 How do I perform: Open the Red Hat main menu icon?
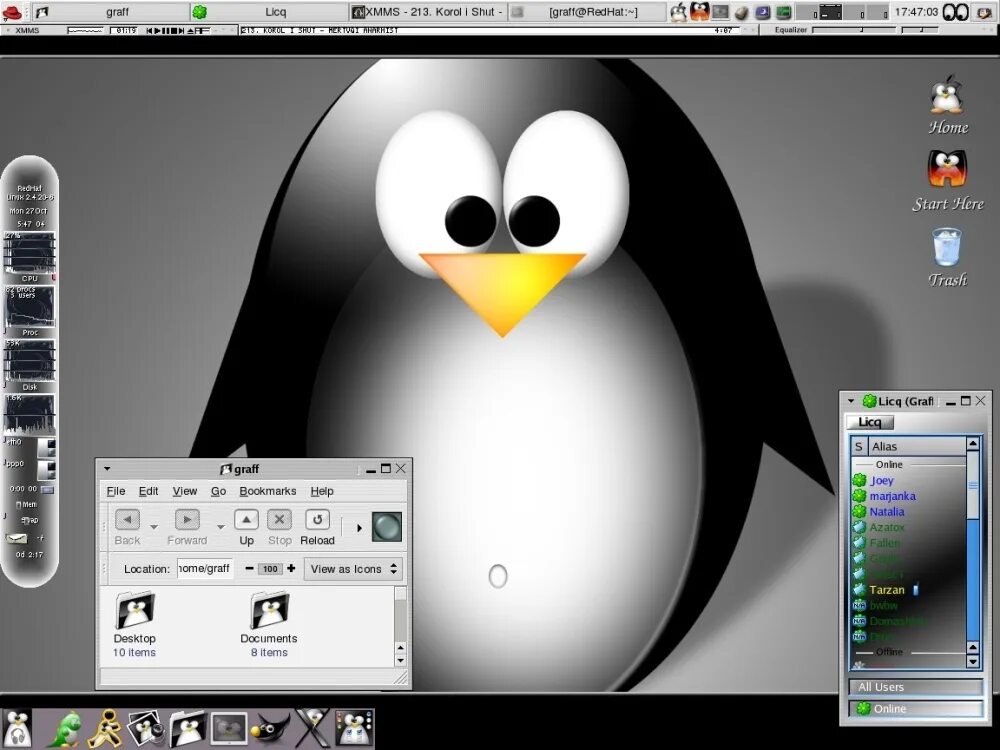click(12, 11)
